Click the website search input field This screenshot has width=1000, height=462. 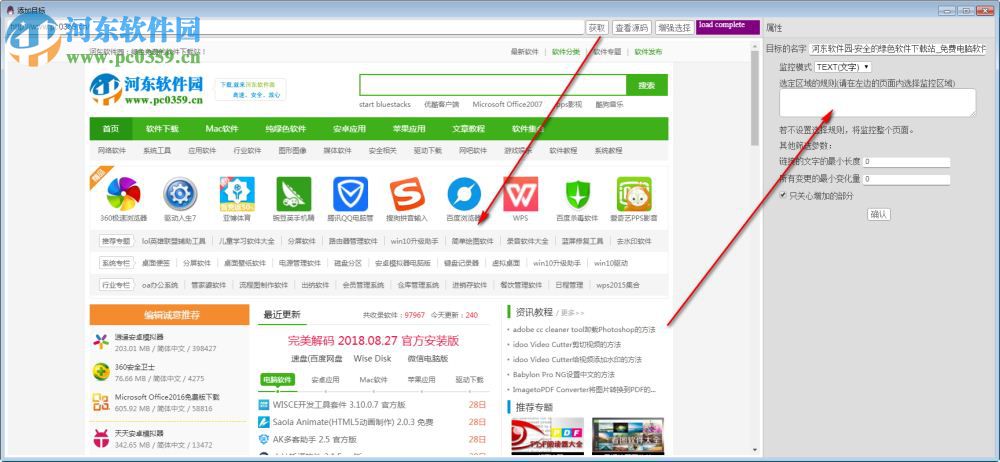(x=493, y=85)
